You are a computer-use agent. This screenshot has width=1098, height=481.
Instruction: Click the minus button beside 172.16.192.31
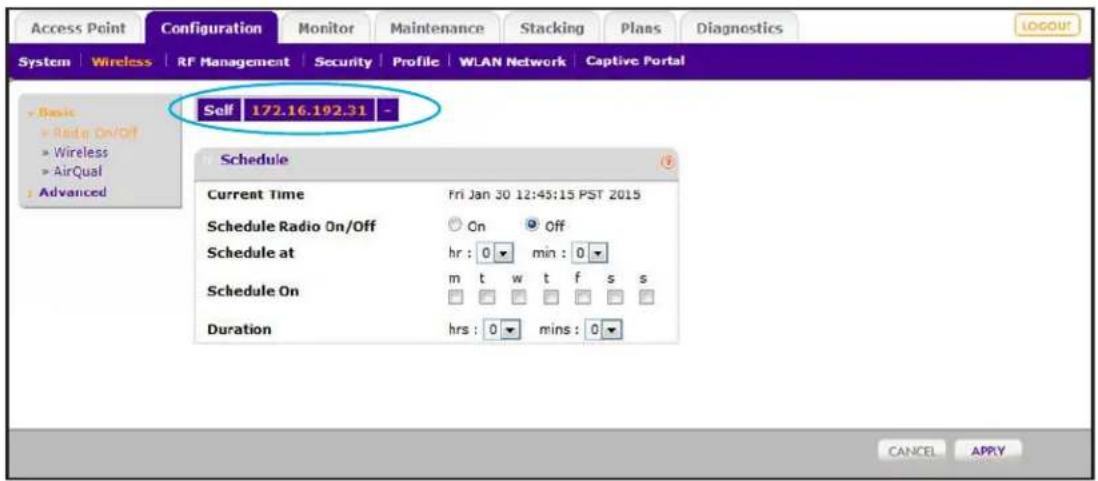pyautogui.click(x=387, y=111)
